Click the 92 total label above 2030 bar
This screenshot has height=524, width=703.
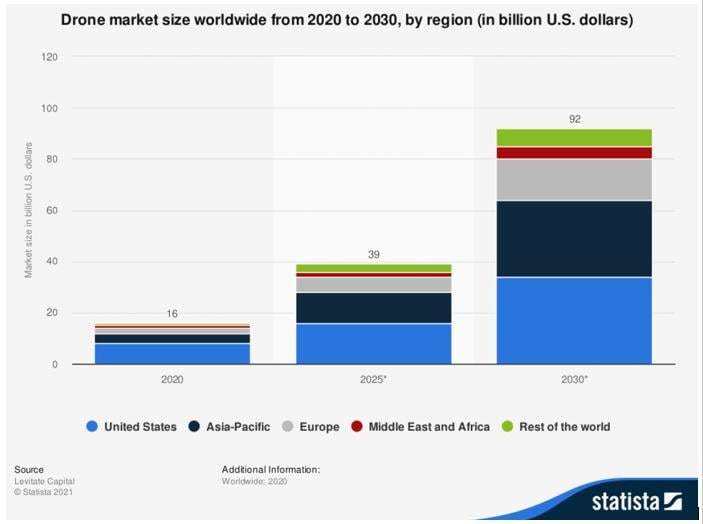point(574,119)
